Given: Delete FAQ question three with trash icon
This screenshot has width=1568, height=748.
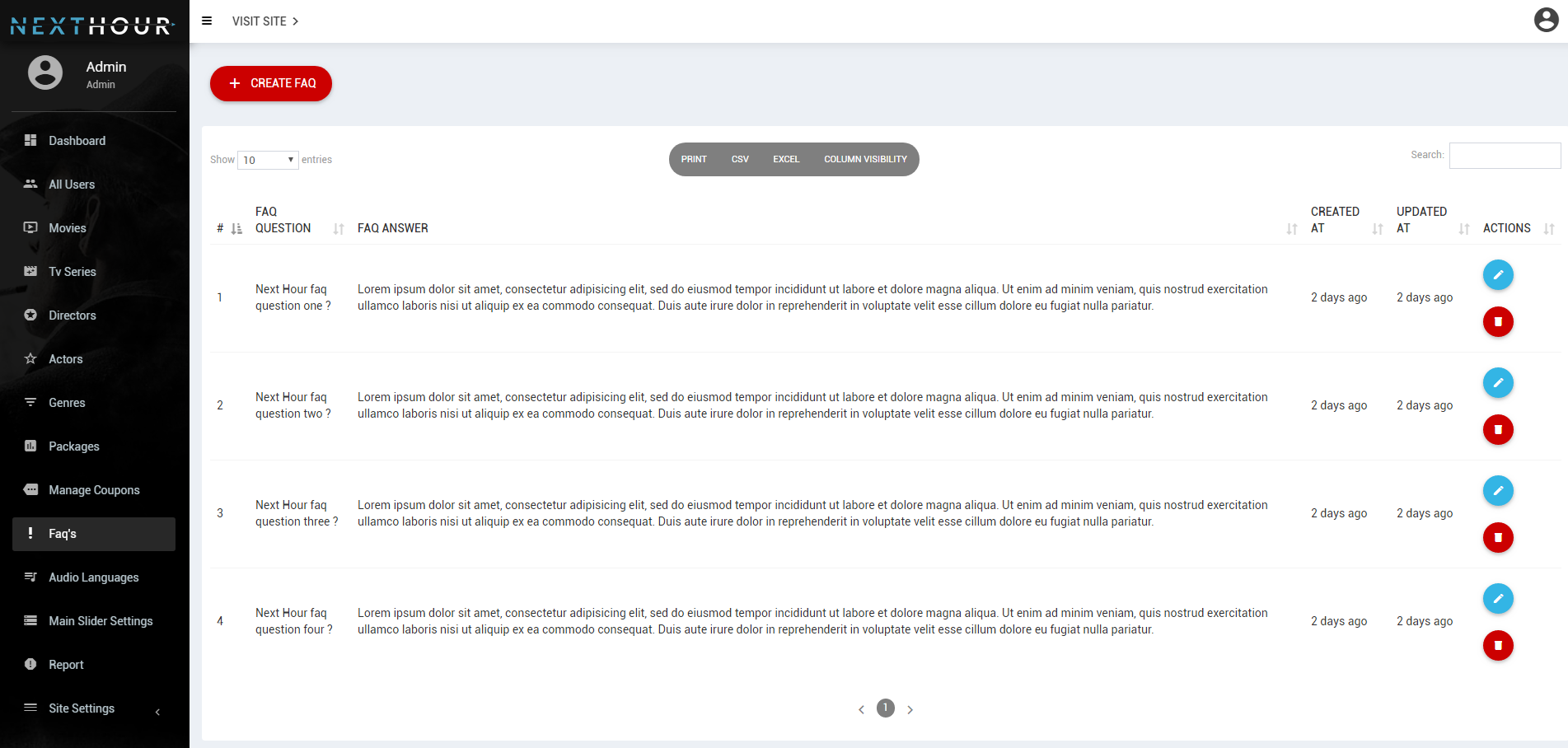Looking at the screenshot, I should click(1498, 537).
